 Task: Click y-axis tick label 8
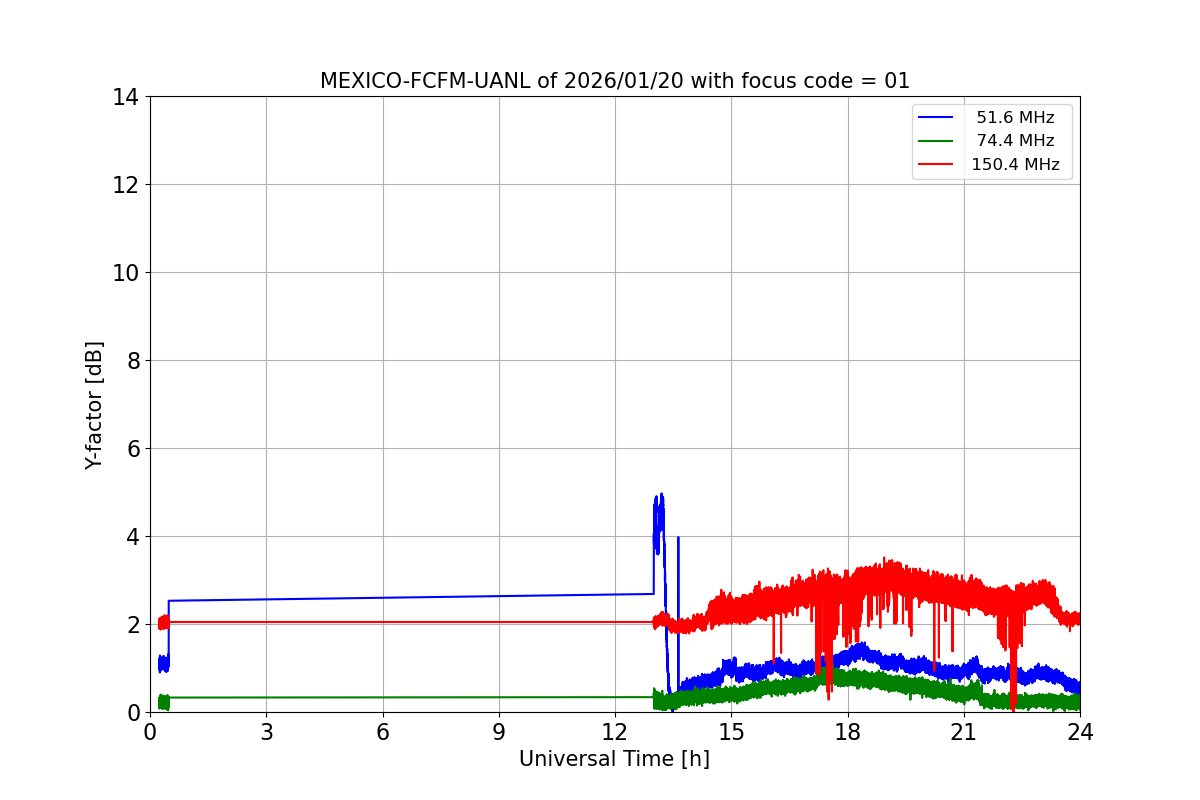click(x=133, y=361)
